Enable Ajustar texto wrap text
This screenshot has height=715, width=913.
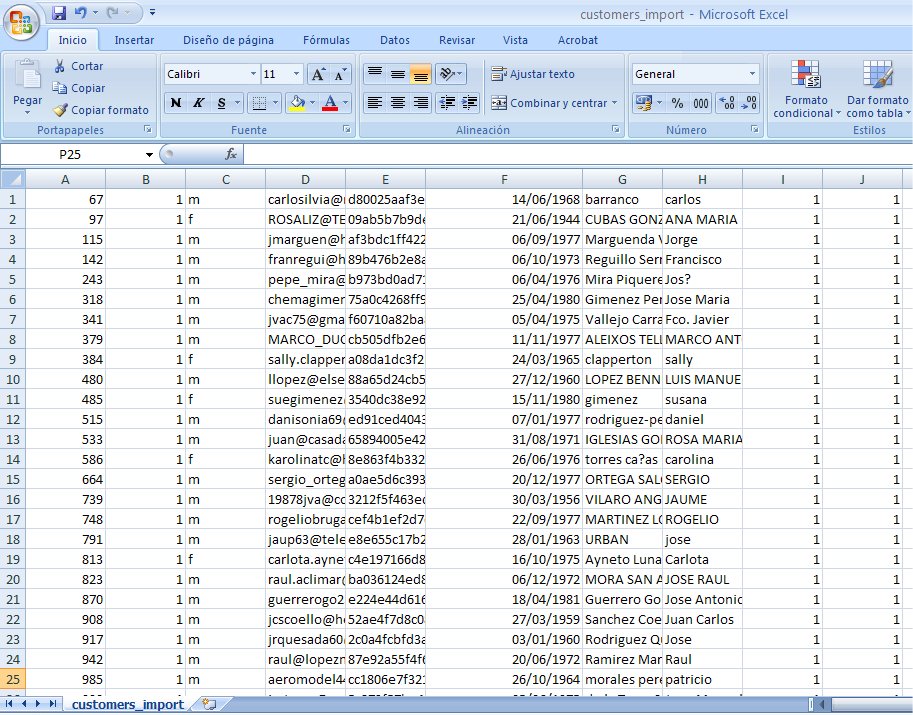point(533,74)
